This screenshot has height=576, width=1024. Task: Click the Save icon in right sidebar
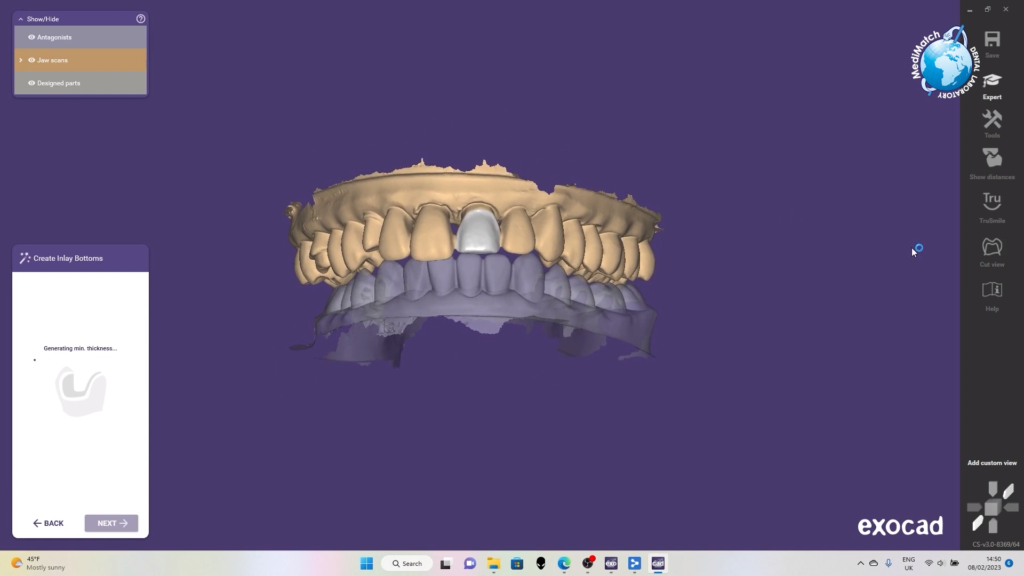click(x=991, y=40)
